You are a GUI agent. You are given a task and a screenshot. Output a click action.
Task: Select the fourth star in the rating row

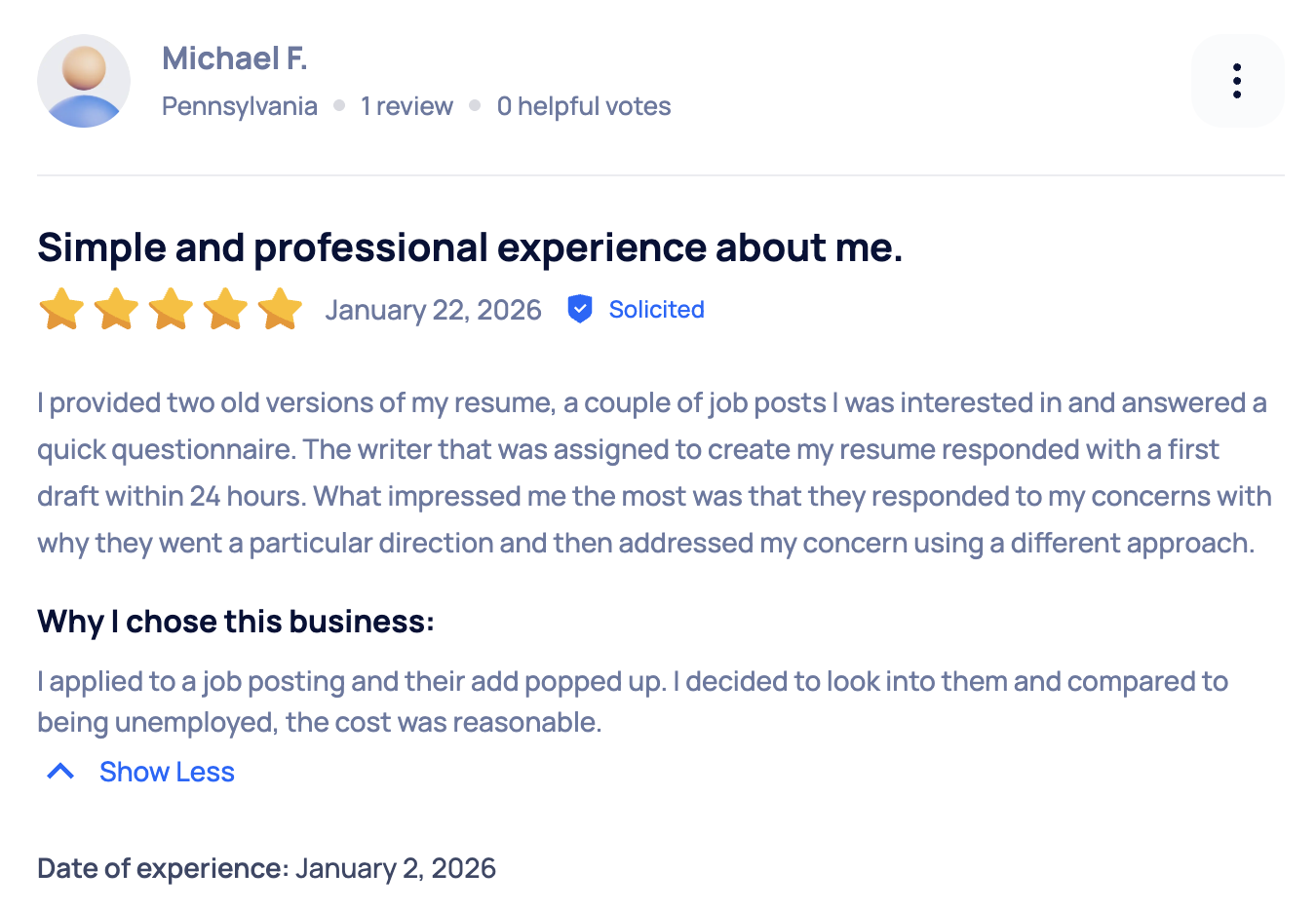coord(226,309)
